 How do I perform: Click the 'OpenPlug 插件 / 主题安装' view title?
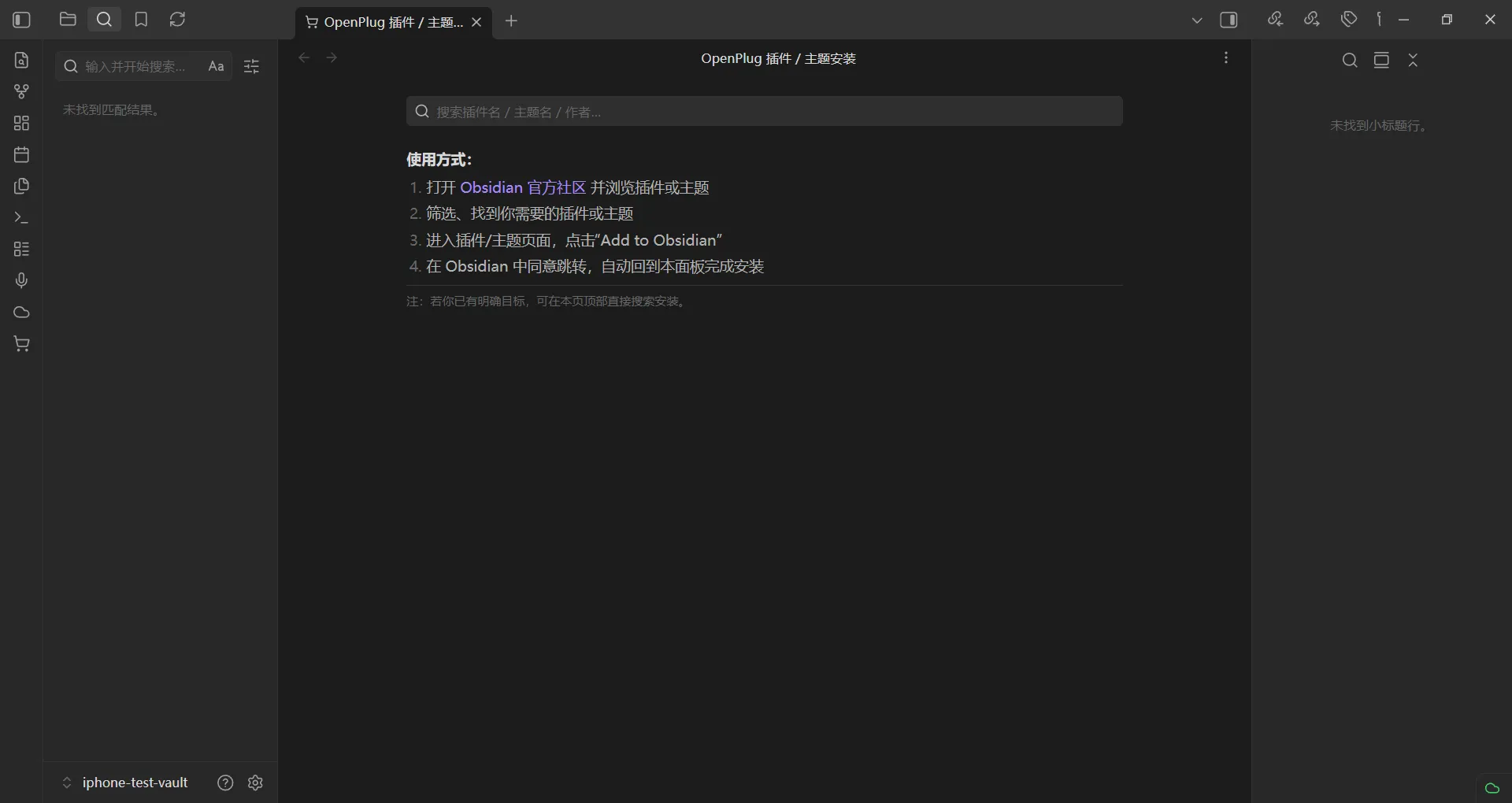click(x=779, y=59)
